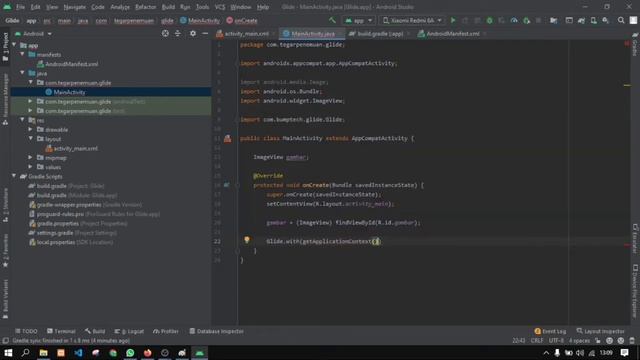
Task: Expand the drawable folder node
Action: tap(31, 129)
